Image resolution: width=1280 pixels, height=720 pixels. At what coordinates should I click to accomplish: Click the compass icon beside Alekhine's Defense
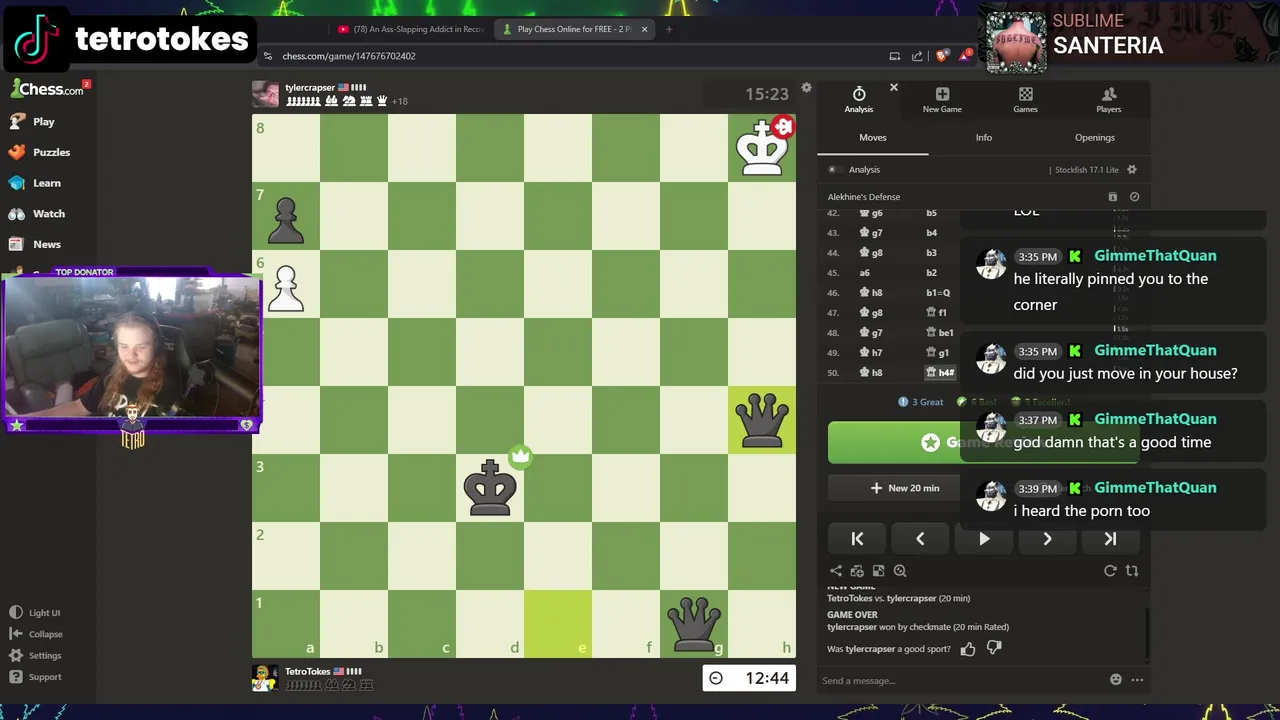[x=1134, y=197]
